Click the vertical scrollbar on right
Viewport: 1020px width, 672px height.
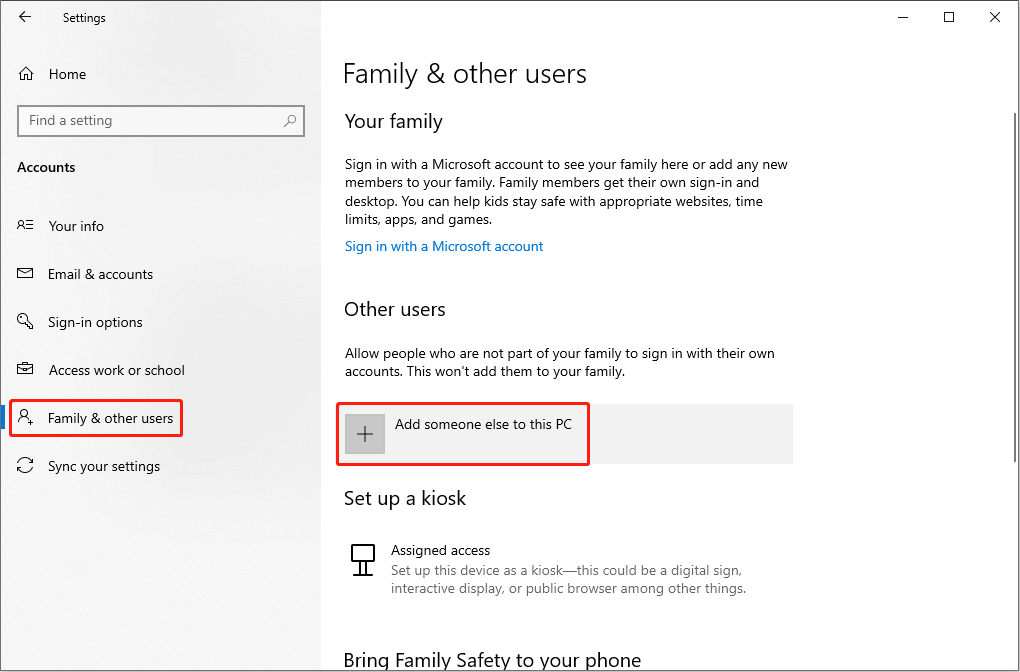1015,286
